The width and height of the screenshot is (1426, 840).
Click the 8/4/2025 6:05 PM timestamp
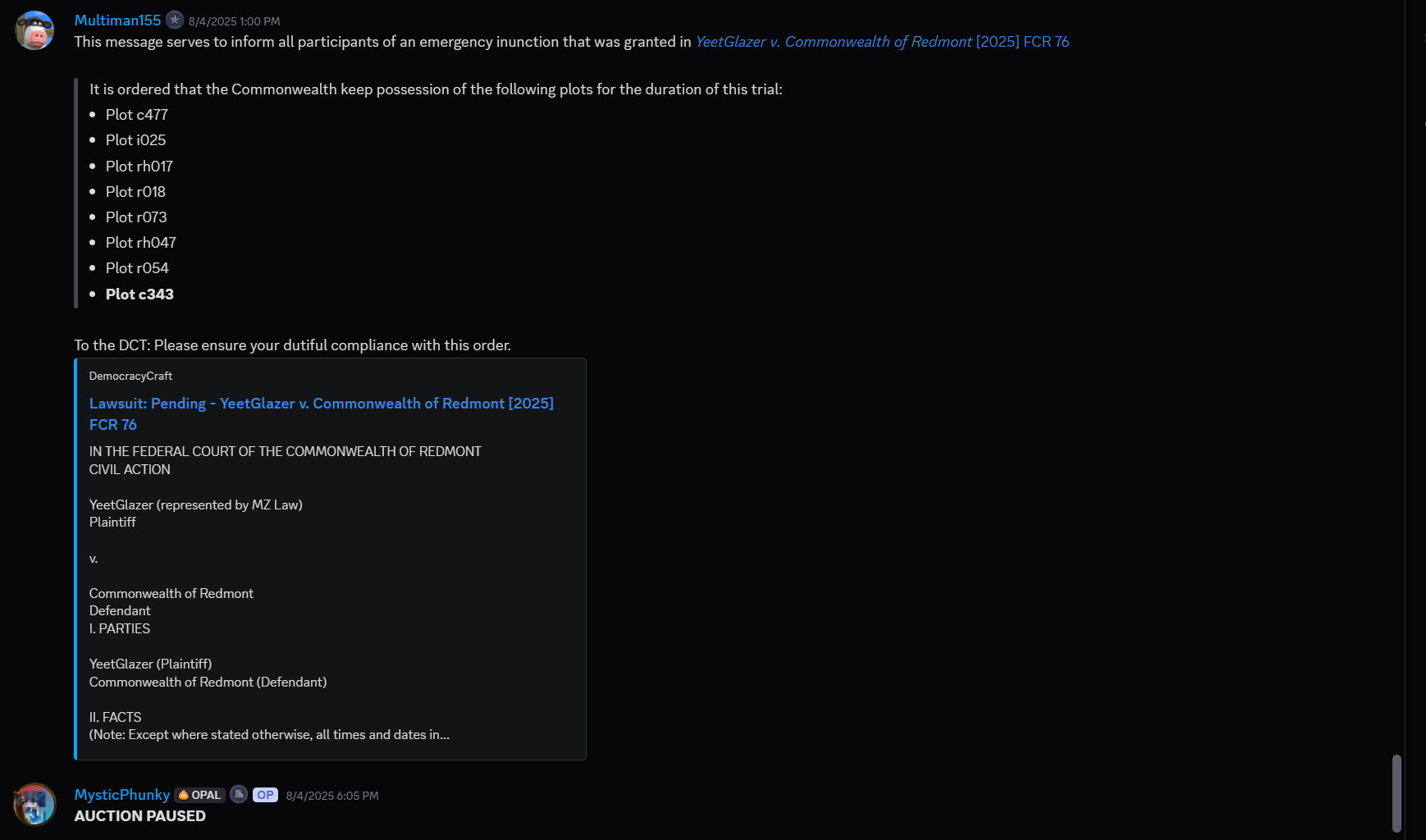[x=332, y=796]
